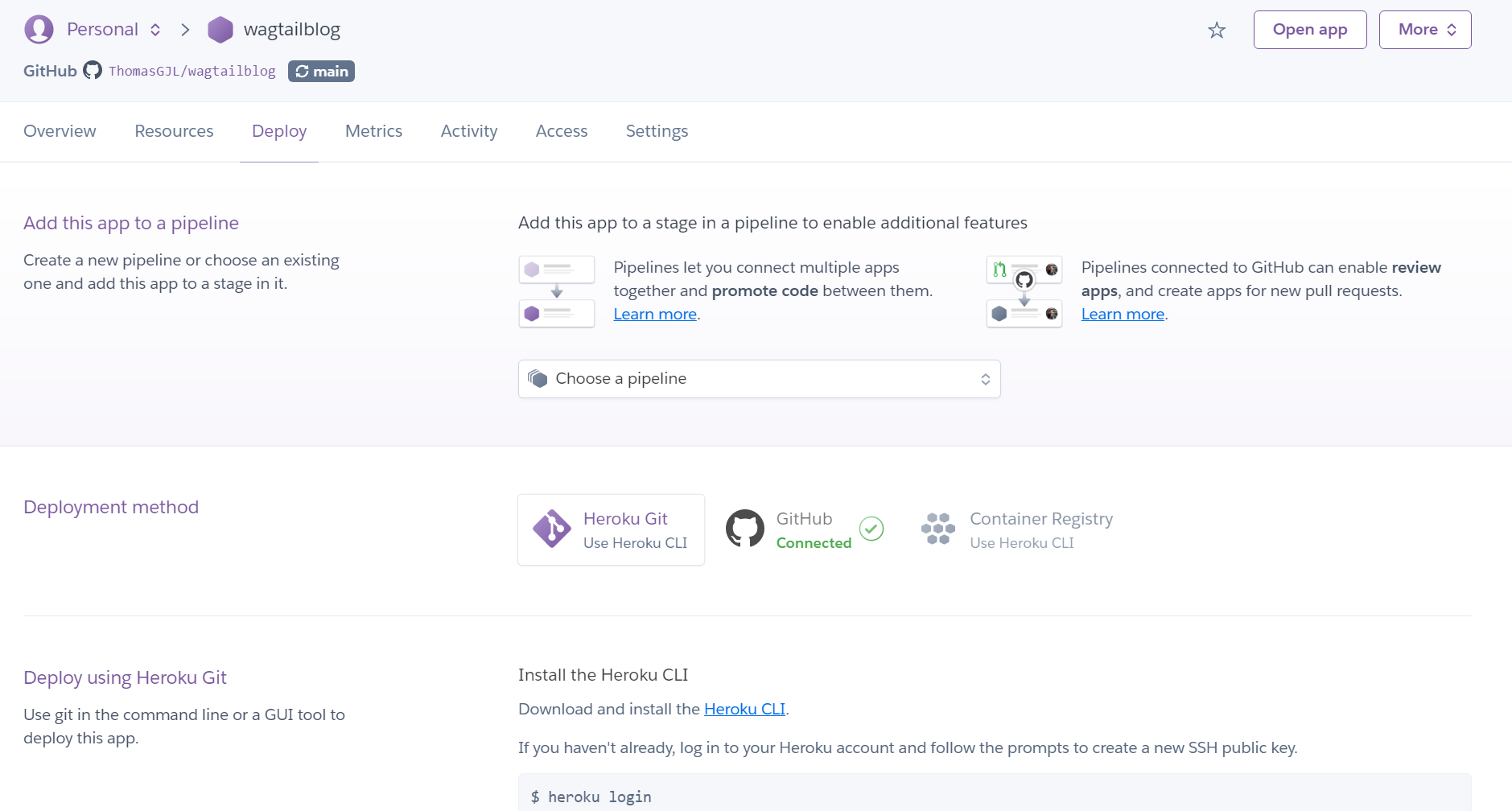Screen dimensions: 1512x811
Task: Click the GitHub octocat icon beside ThomasGJL/wagtailblog
Action: 93,71
